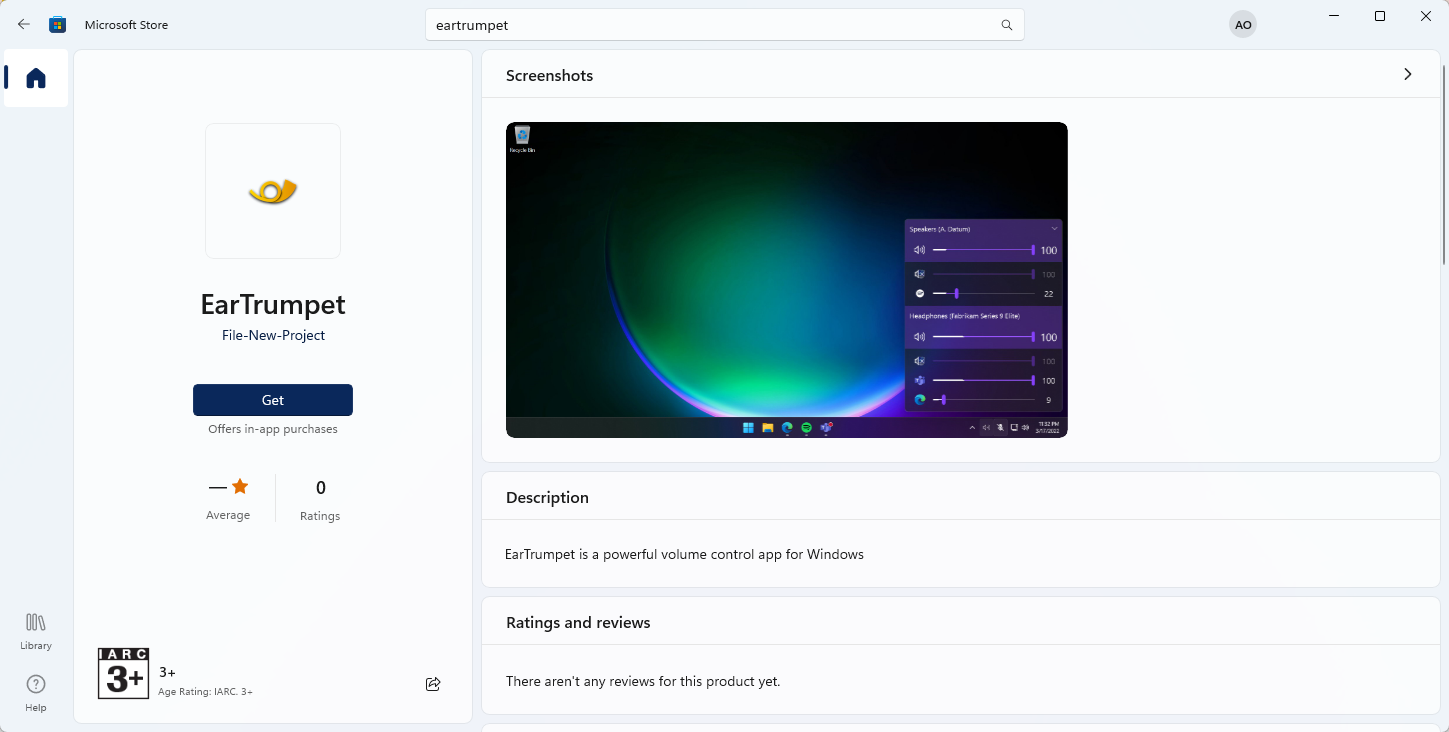Click the Microsoft Store logo icon

(x=57, y=24)
